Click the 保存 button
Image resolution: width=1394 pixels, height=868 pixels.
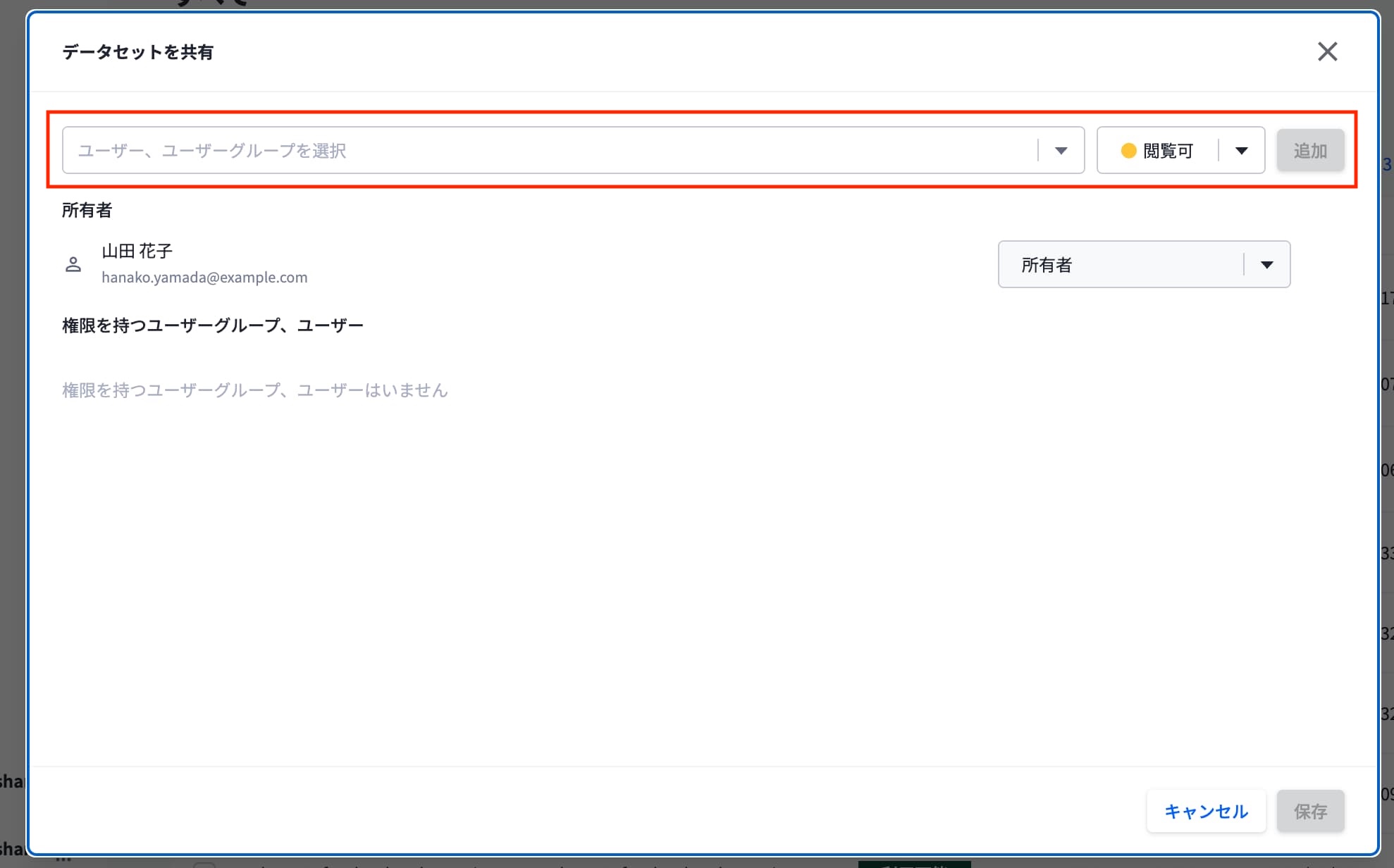(1310, 811)
